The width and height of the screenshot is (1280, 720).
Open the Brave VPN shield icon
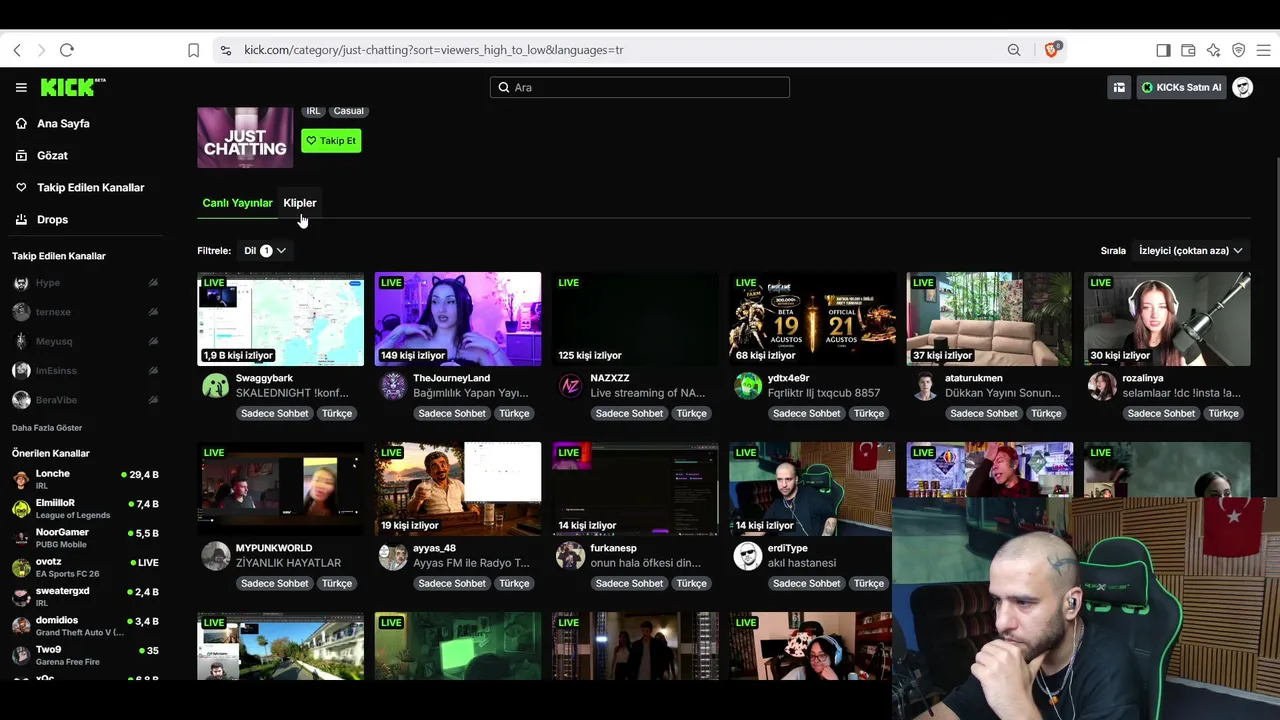click(1238, 50)
